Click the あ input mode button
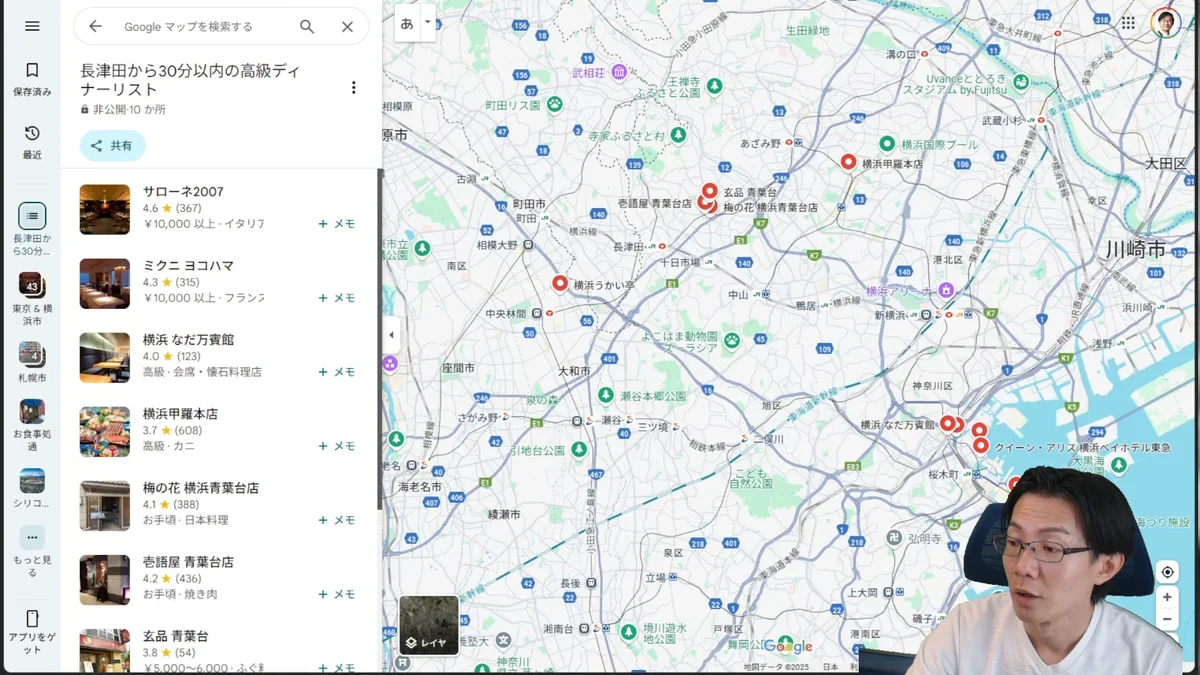The height and width of the screenshot is (675, 1200). [x=406, y=22]
